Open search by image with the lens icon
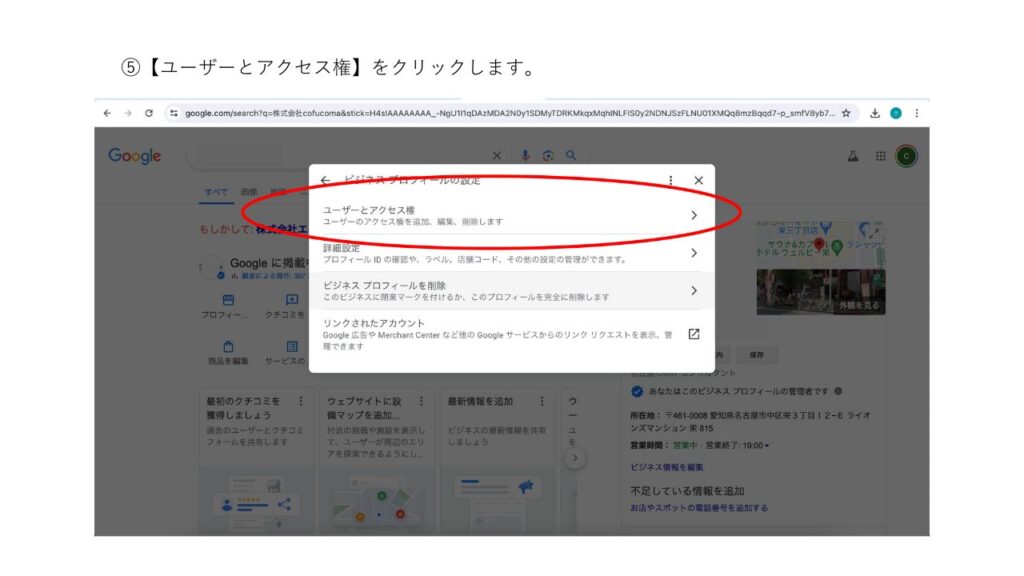Image resolution: width=1024 pixels, height=576 pixels. pyautogui.click(x=548, y=155)
